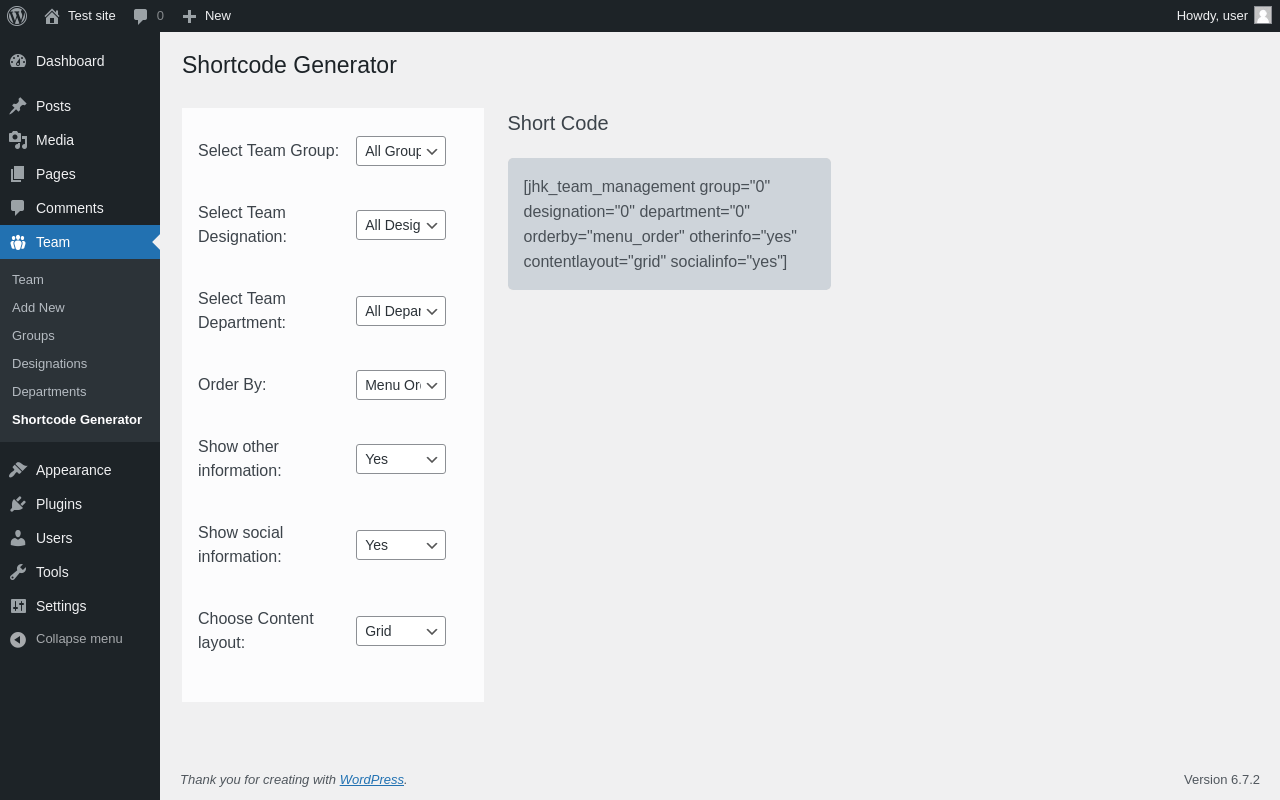
Task: Open the user avatar icon
Action: (1263, 15)
